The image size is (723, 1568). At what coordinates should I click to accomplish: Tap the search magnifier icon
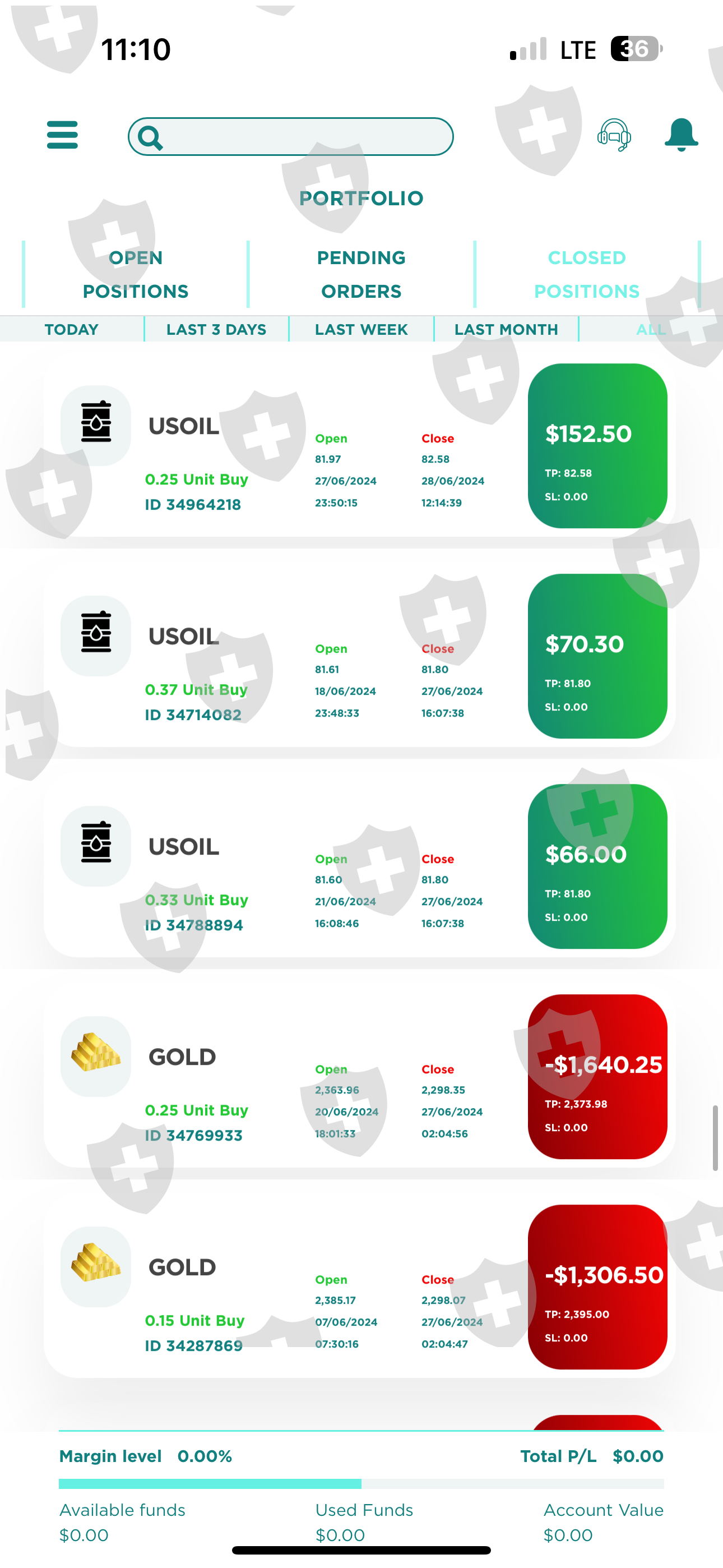[150, 137]
